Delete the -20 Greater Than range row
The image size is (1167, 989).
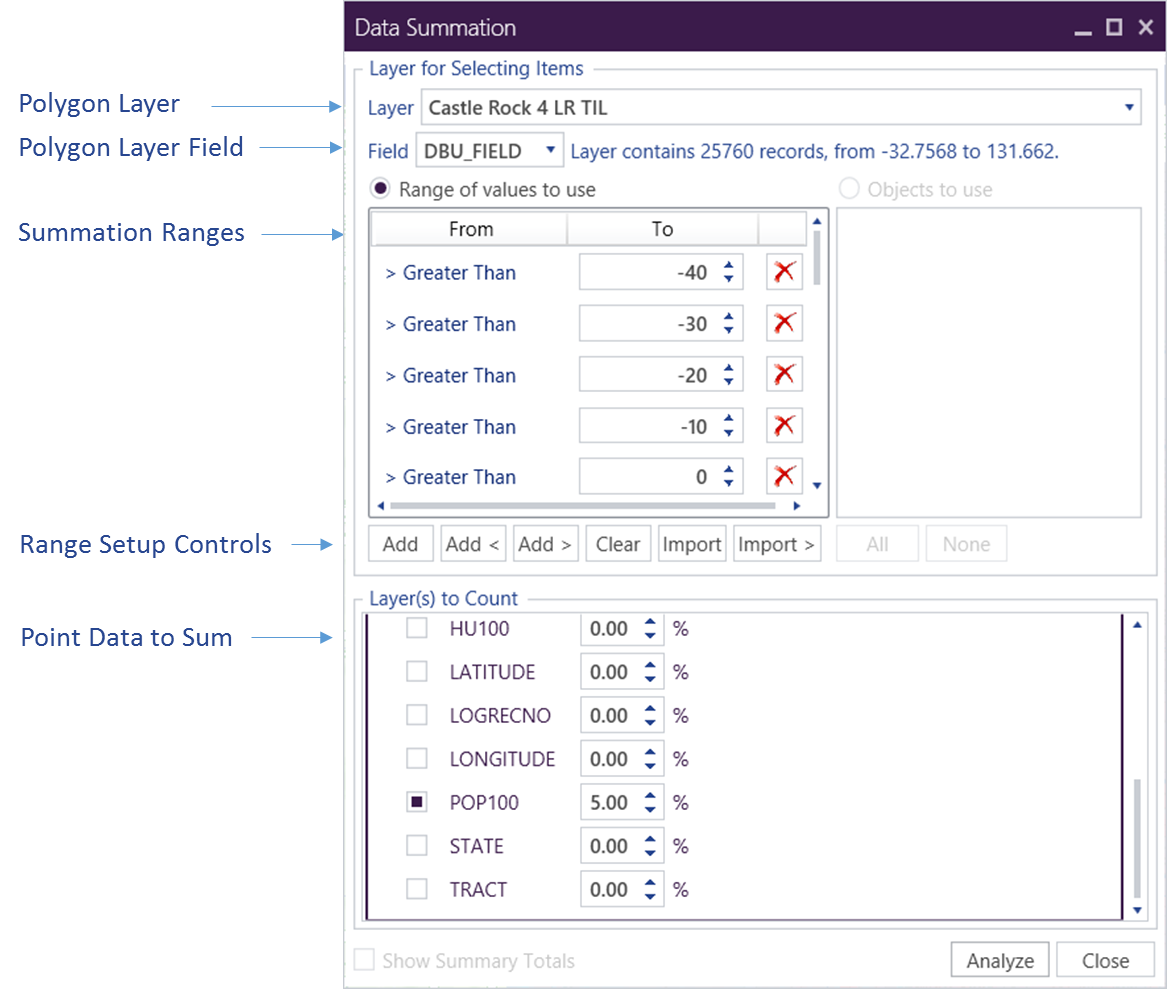point(784,375)
